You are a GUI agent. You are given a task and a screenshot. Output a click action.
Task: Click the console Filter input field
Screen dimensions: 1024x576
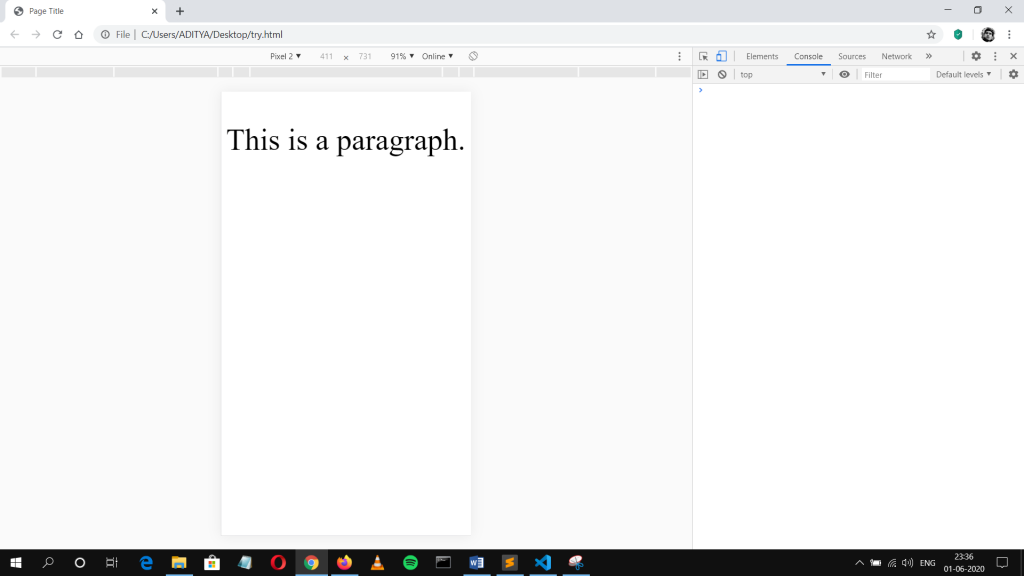click(895, 75)
